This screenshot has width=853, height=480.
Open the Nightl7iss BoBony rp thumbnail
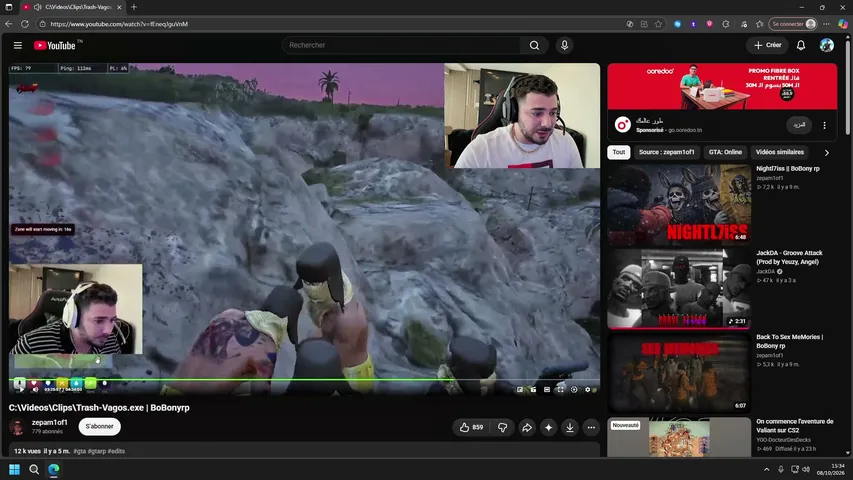click(x=679, y=205)
